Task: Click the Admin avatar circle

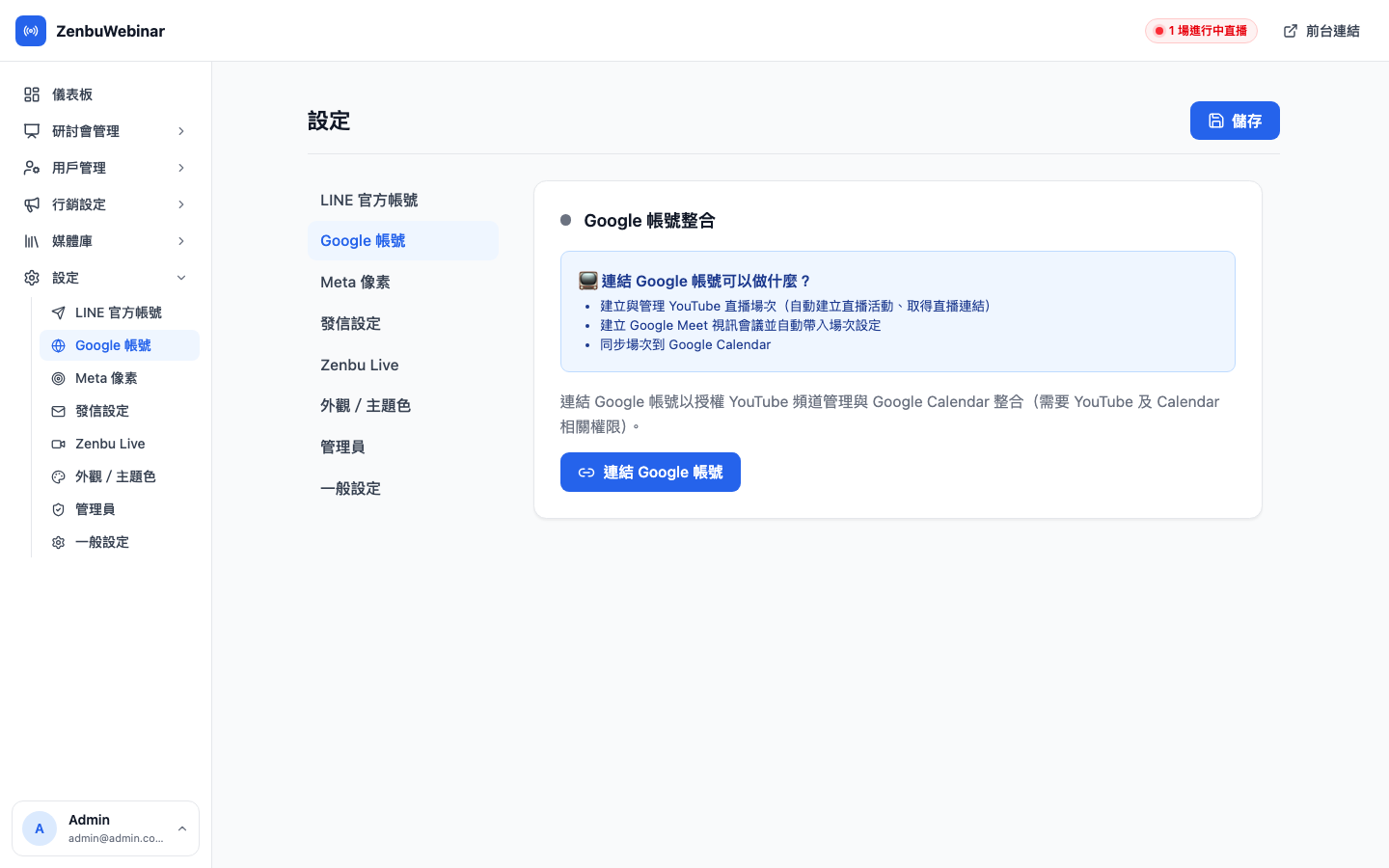Action: (40, 828)
